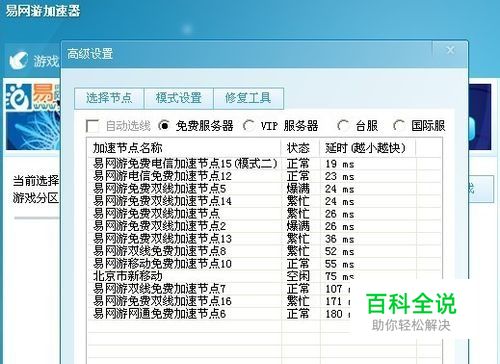Close the 高级设置 dialog
Image resolution: width=500 pixels, height=364 pixels.
click(450, 50)
